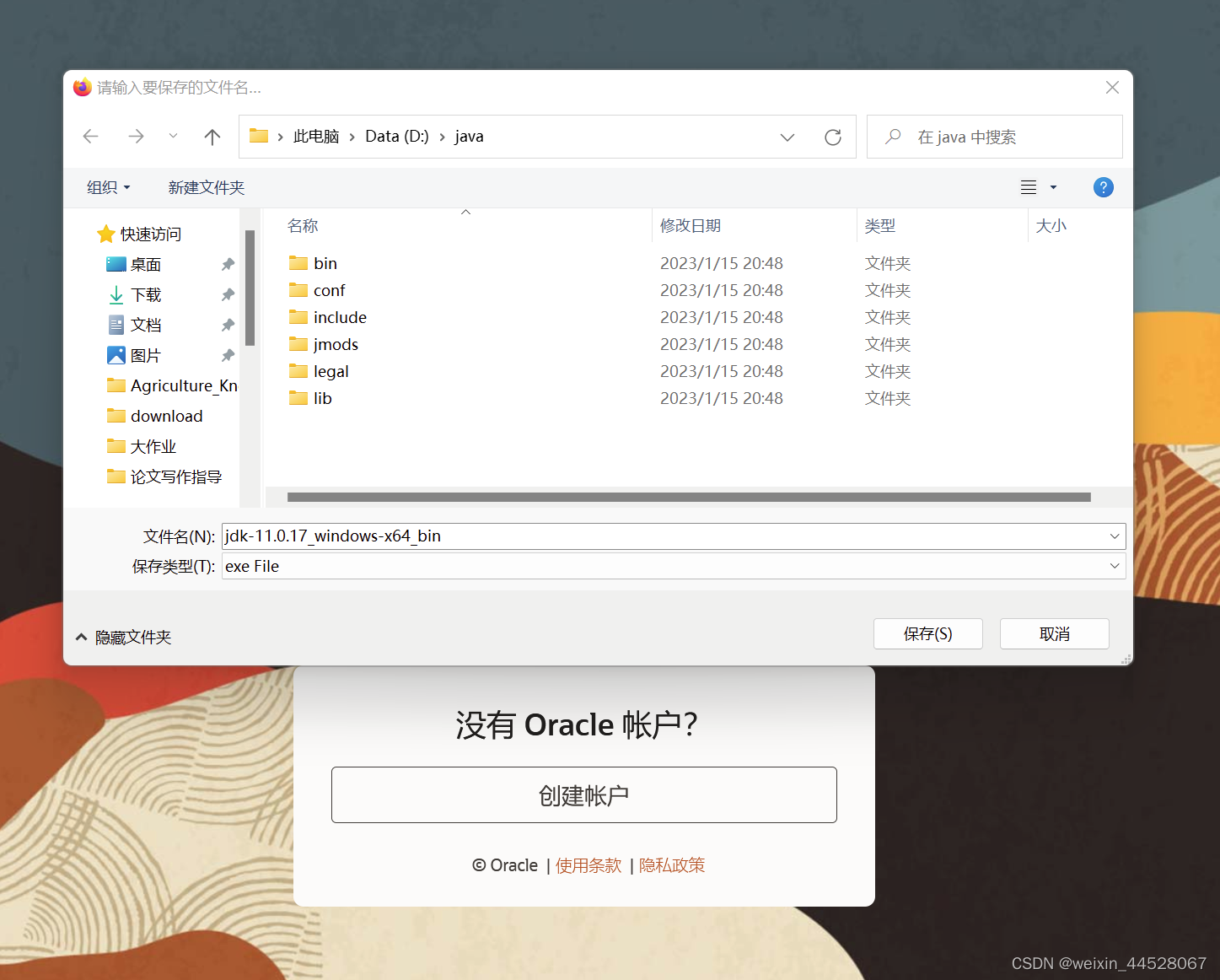This screenshot has height=980, width=1220.
Task: Click the folder icon in the address bar
Action: (259, 136)
